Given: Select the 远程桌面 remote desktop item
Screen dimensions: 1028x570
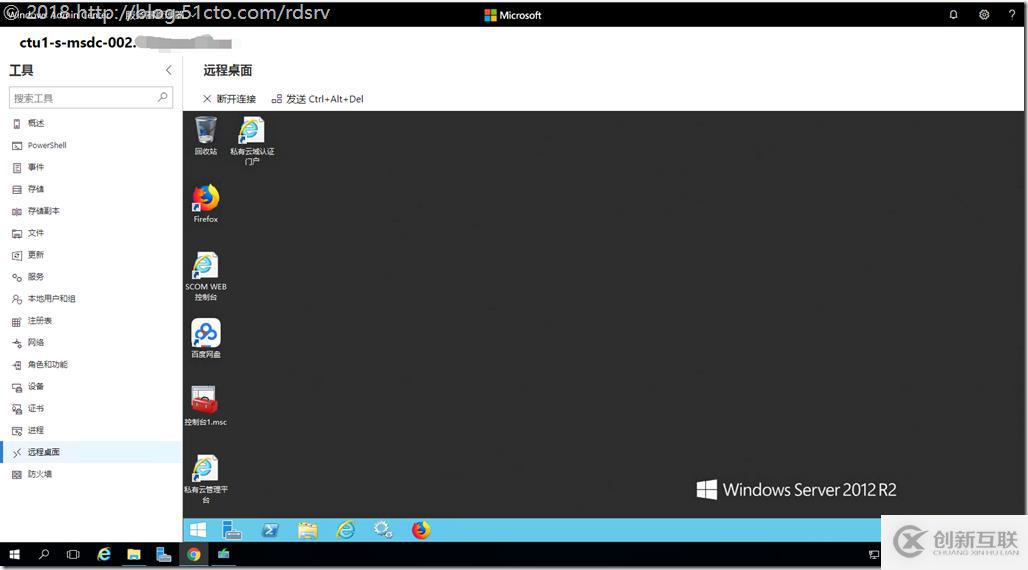Looking at the screenshot, I should 91,452.
